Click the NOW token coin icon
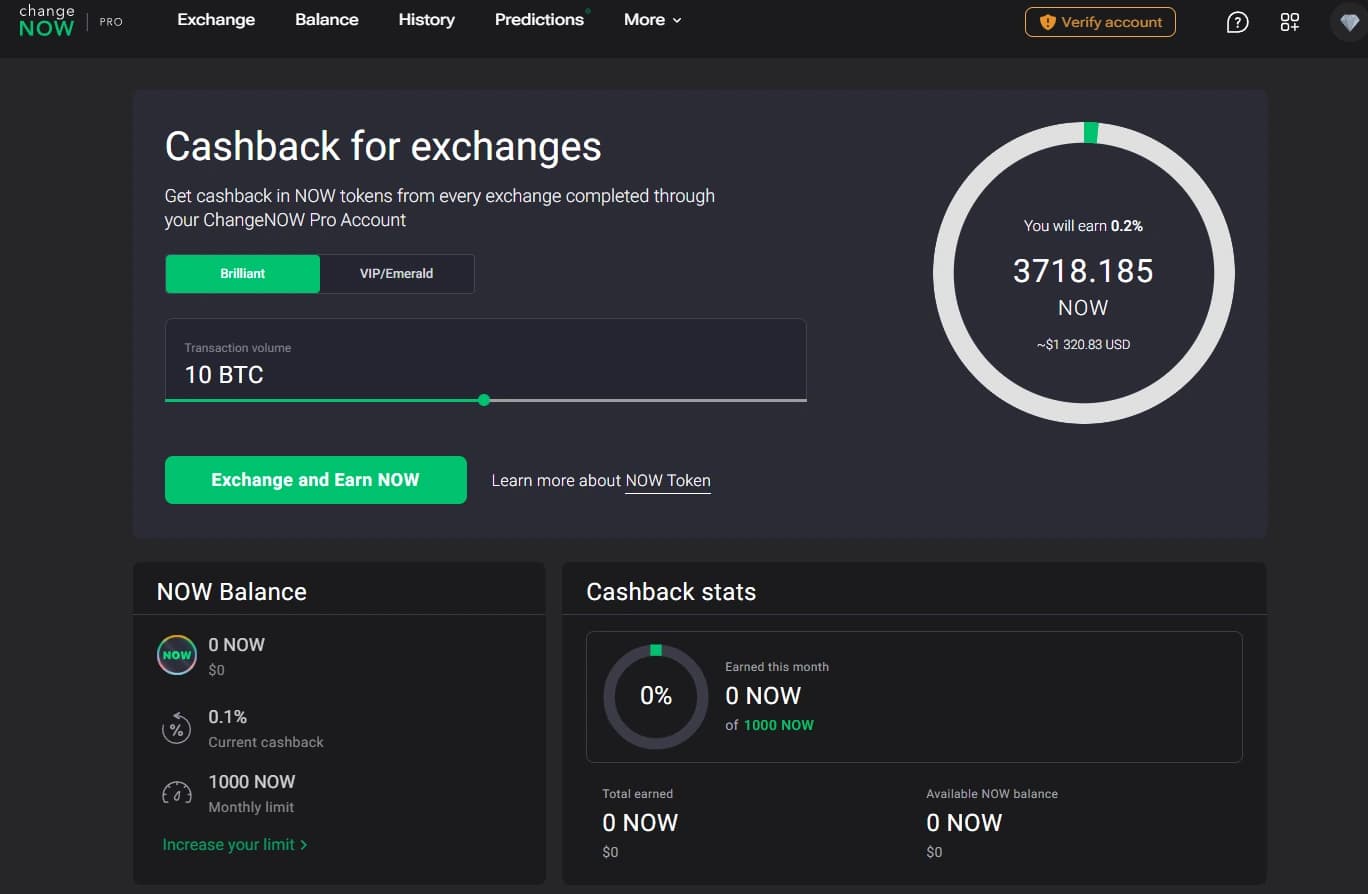 [177, 655]
